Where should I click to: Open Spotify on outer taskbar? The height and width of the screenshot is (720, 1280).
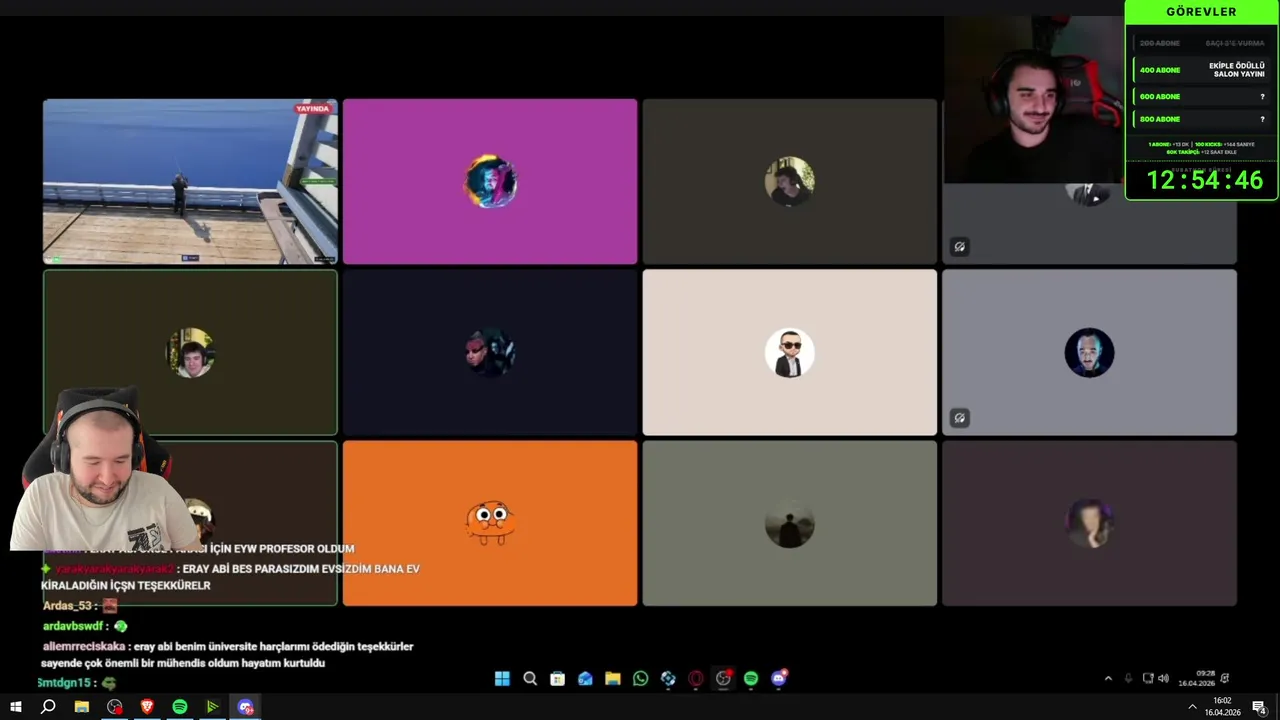(180, 707)
